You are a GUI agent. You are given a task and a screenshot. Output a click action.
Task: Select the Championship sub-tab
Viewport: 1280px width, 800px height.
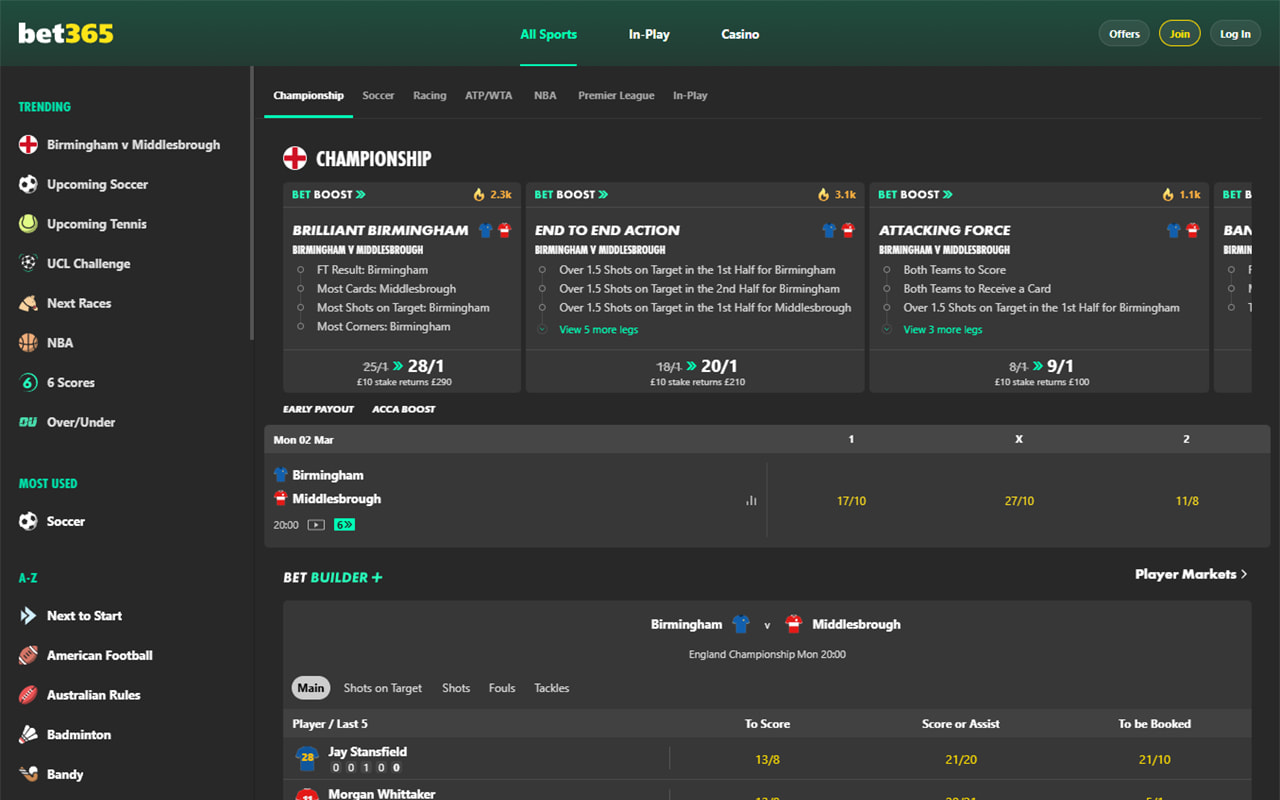308,96
